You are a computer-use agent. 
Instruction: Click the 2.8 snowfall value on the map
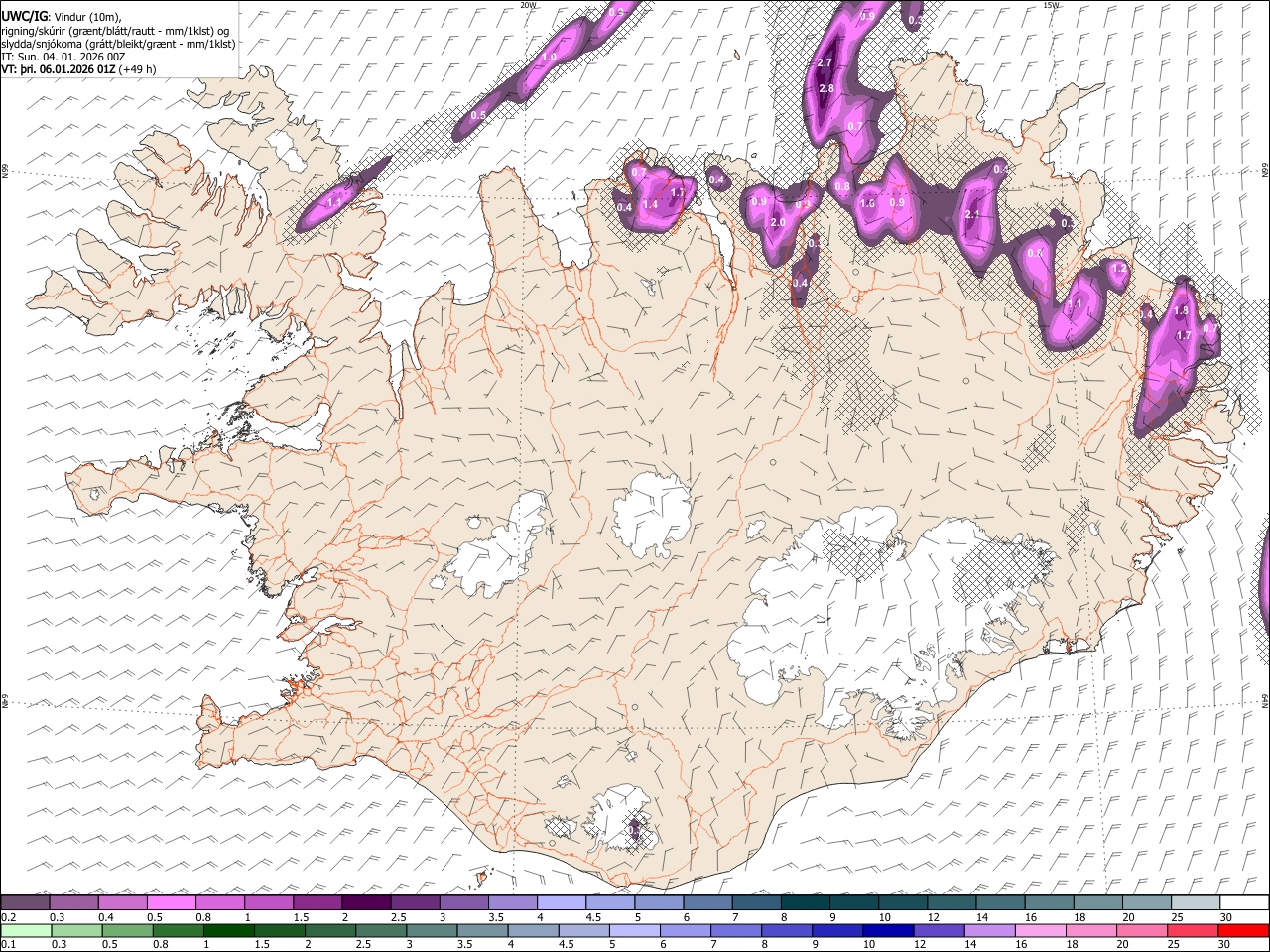coord(826,89)
